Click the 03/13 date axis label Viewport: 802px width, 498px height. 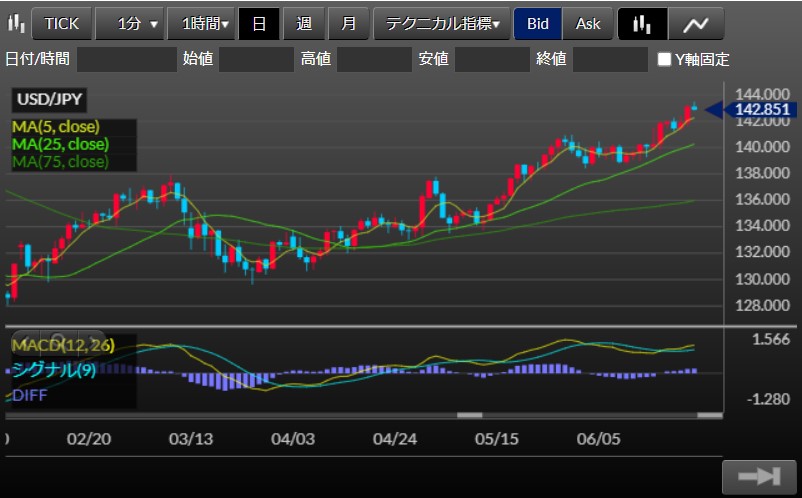point(191,439)
